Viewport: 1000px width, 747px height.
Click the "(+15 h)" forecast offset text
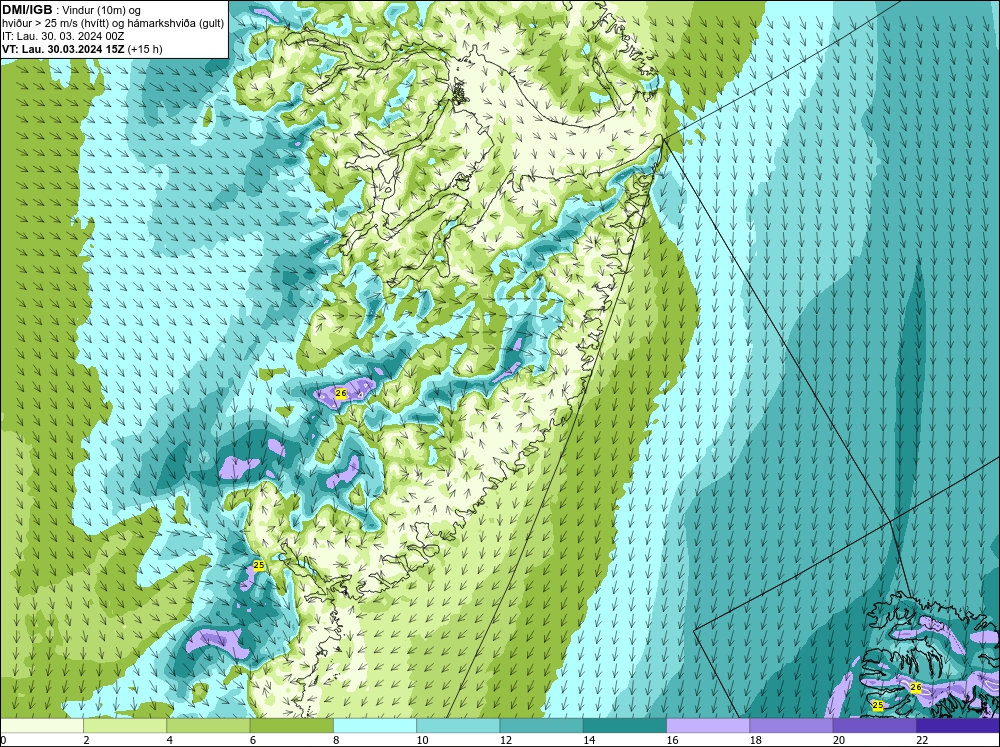(145, 48)
